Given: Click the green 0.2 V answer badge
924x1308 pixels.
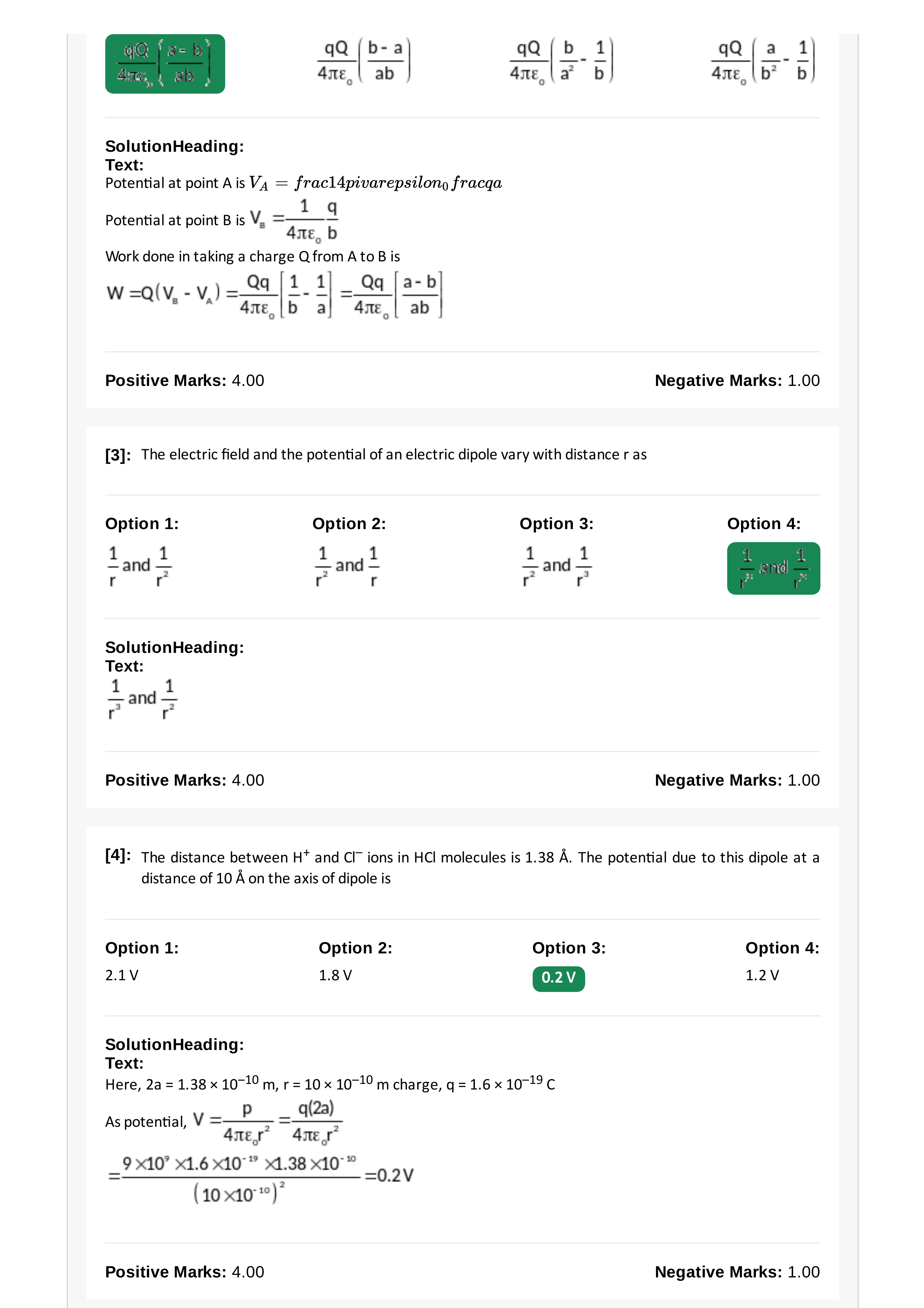Looking at the screenshot, I should [558, 978].
